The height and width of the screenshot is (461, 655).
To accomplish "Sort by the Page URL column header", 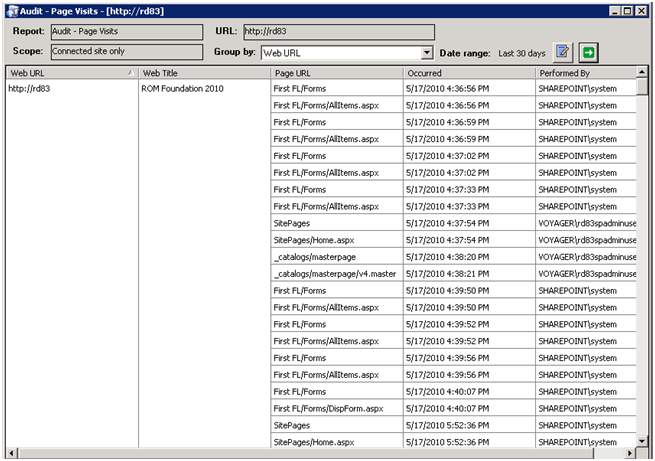I will 337,73.
